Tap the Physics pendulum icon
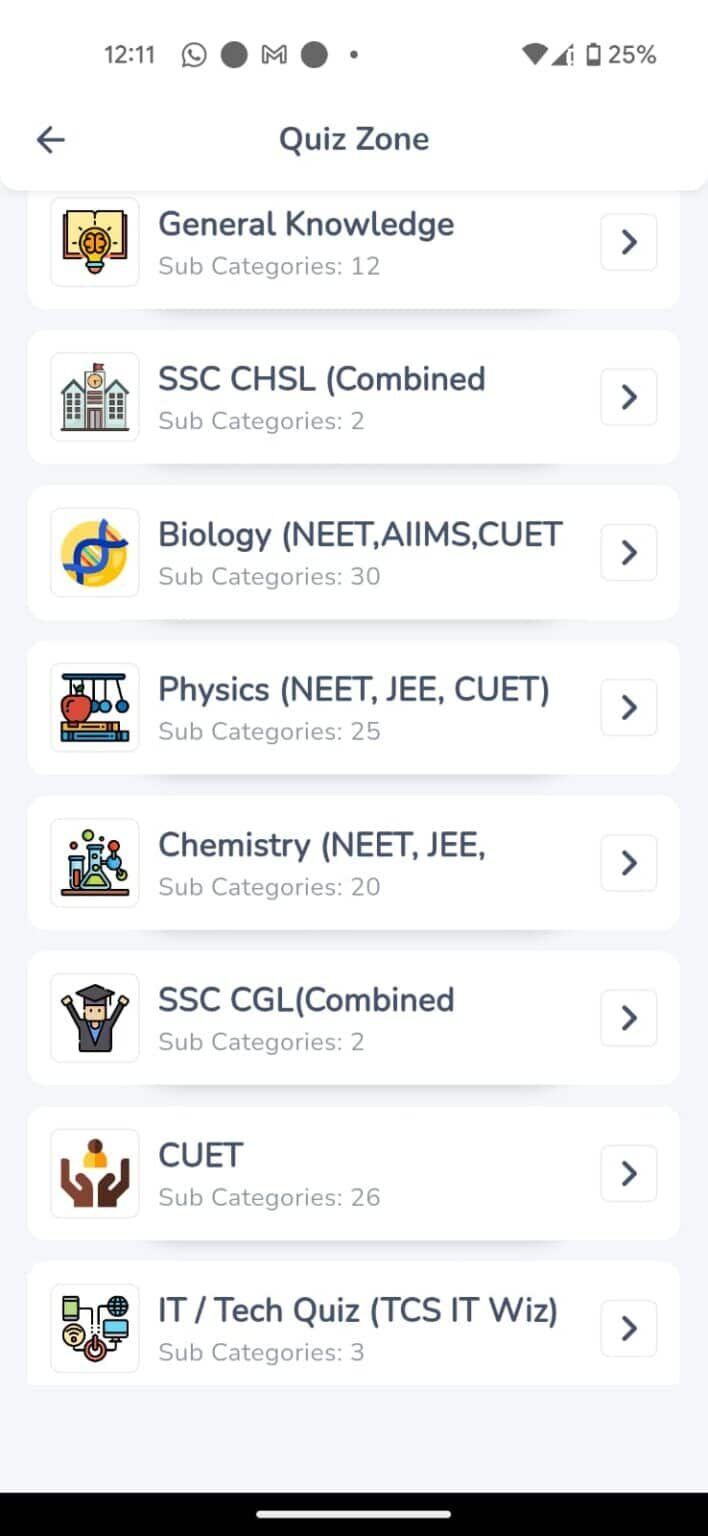 coord(94,707)
